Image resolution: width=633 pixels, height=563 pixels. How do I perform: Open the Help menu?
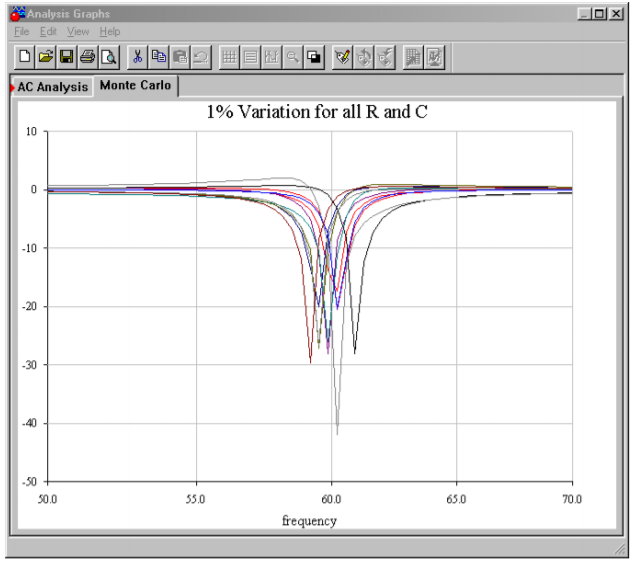pyautogui.click(x=109, y=32)
